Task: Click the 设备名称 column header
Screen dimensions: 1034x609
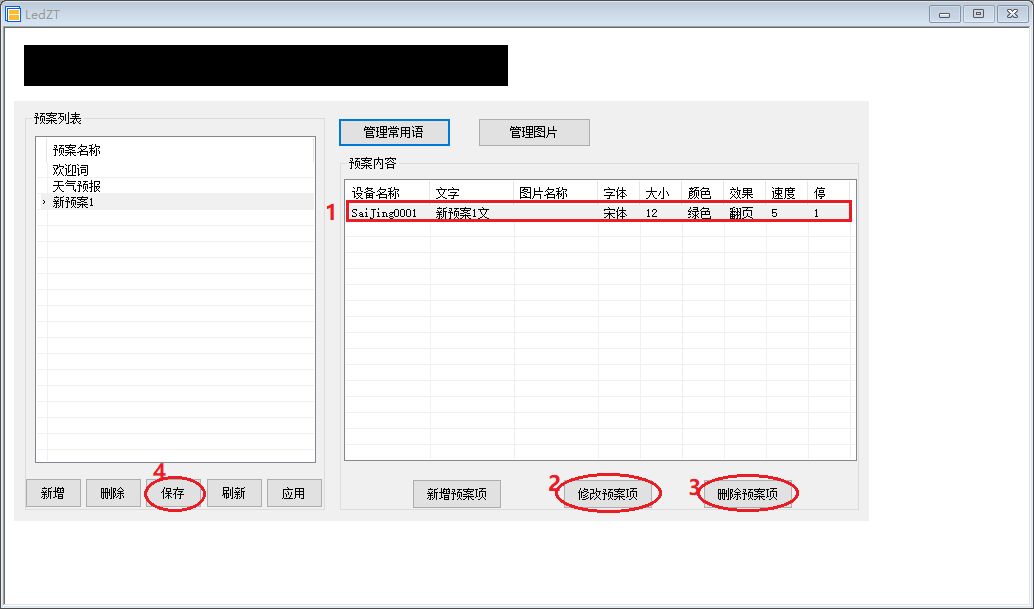Action: point(388,192)
